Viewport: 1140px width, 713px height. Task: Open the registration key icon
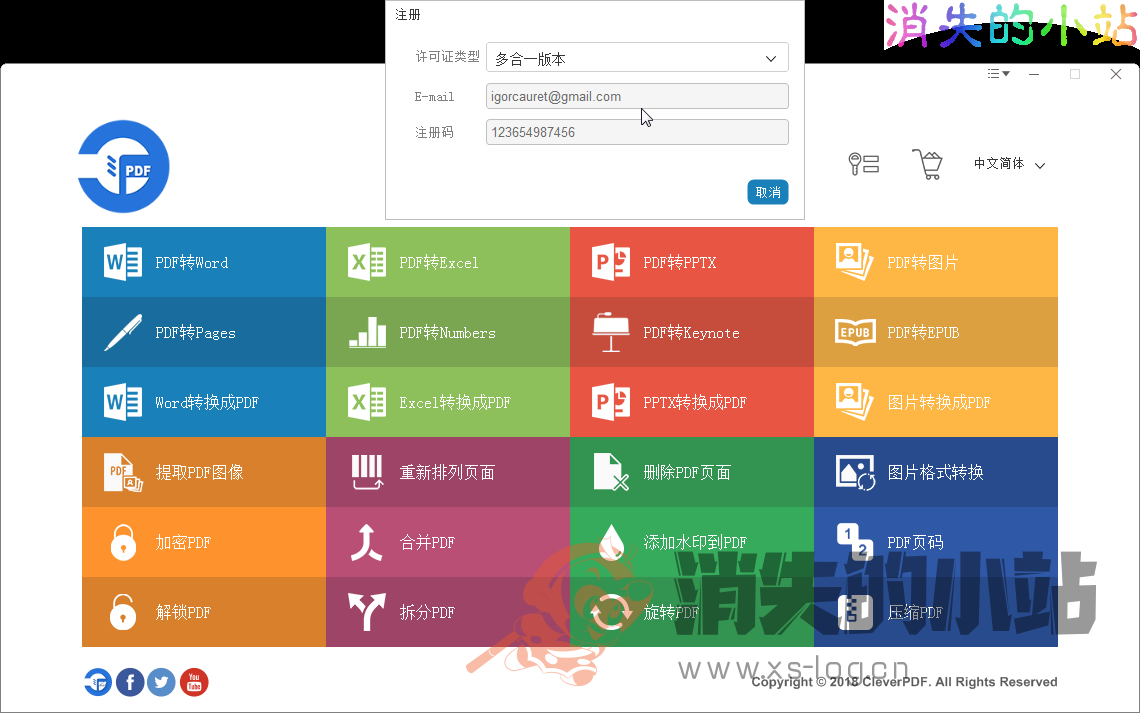[x=864, y=164]
